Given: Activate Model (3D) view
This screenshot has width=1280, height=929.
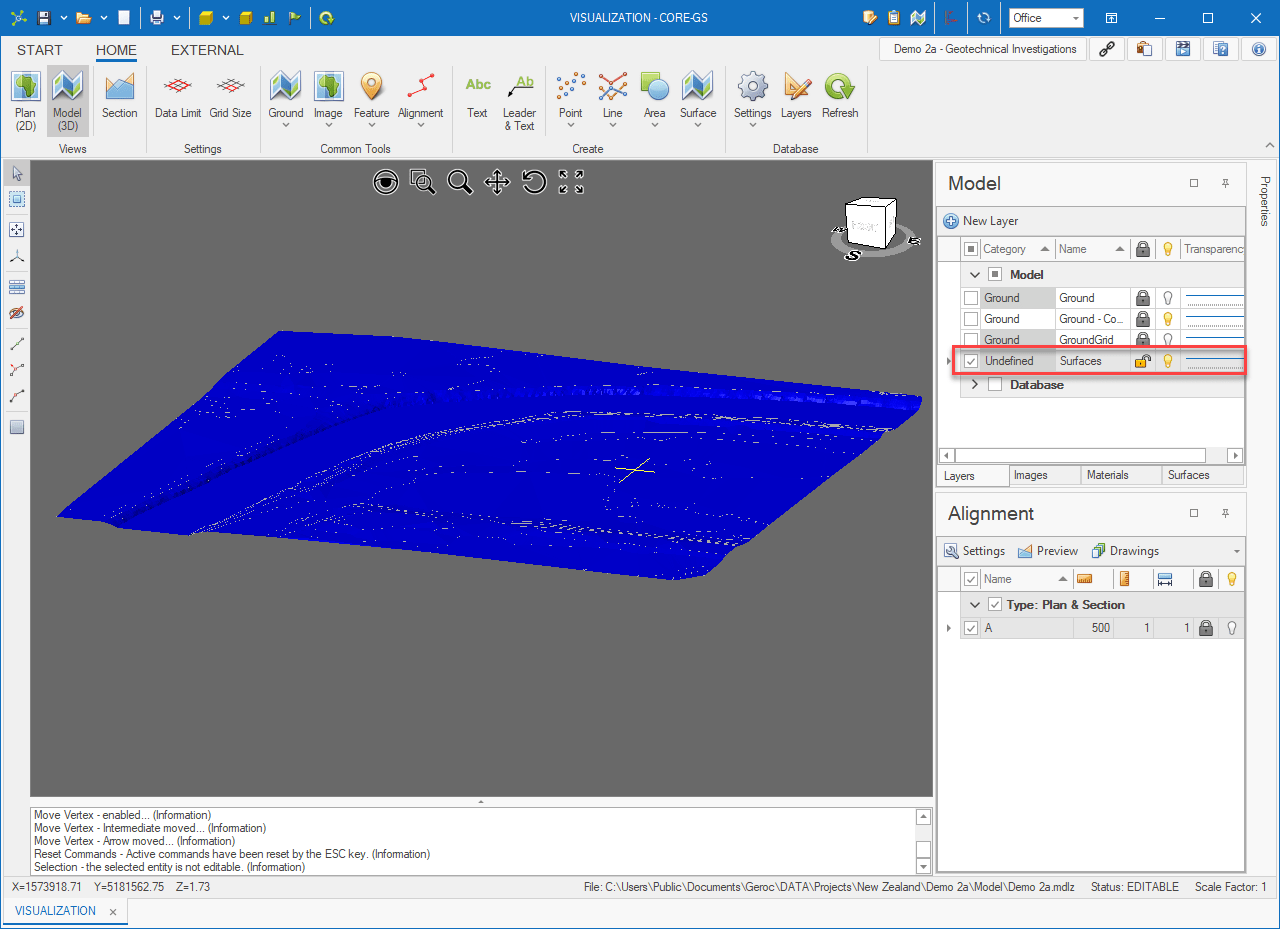Looking at the screenshot, I should tap(67, 101).
